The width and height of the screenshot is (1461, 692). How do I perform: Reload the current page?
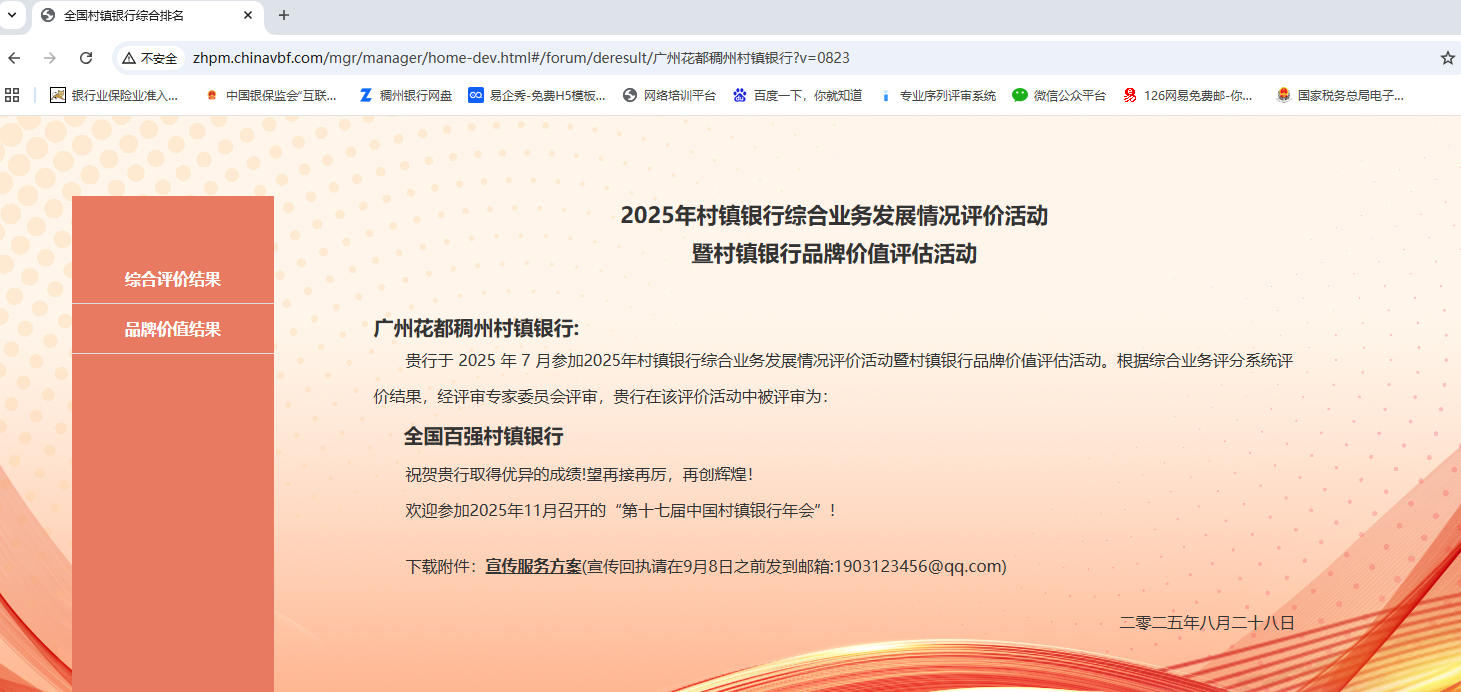[x=86, y=58]
